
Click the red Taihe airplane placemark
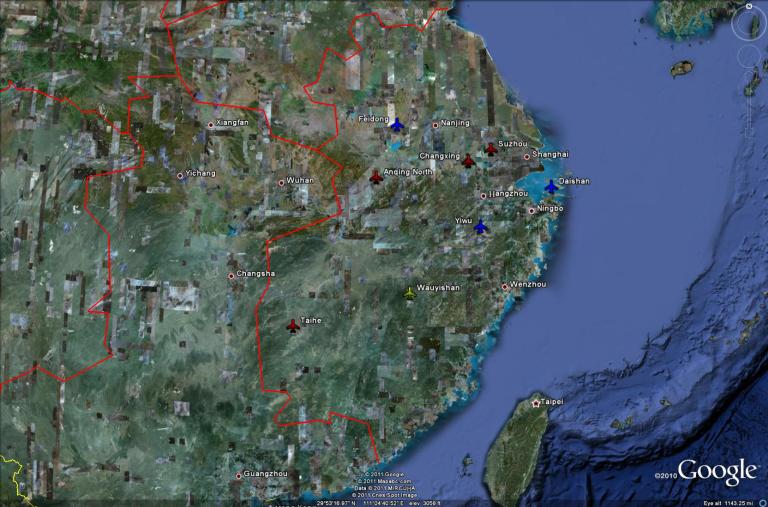293,325
